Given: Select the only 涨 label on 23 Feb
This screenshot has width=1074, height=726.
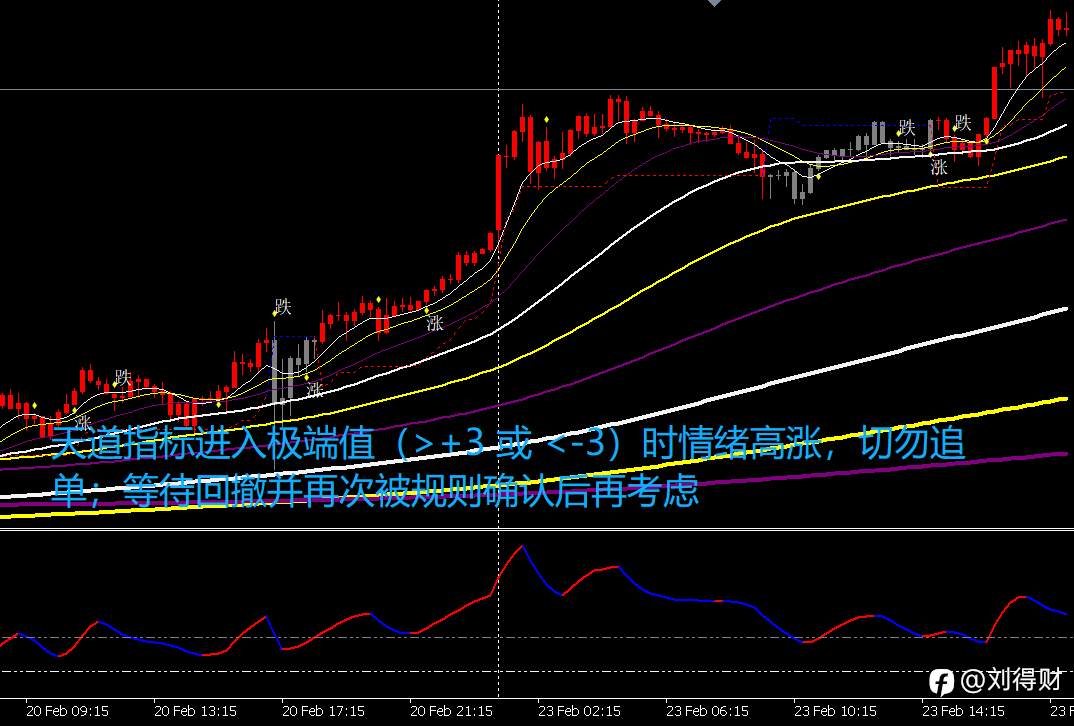Looking at the screenshot, I should point(938,166).
